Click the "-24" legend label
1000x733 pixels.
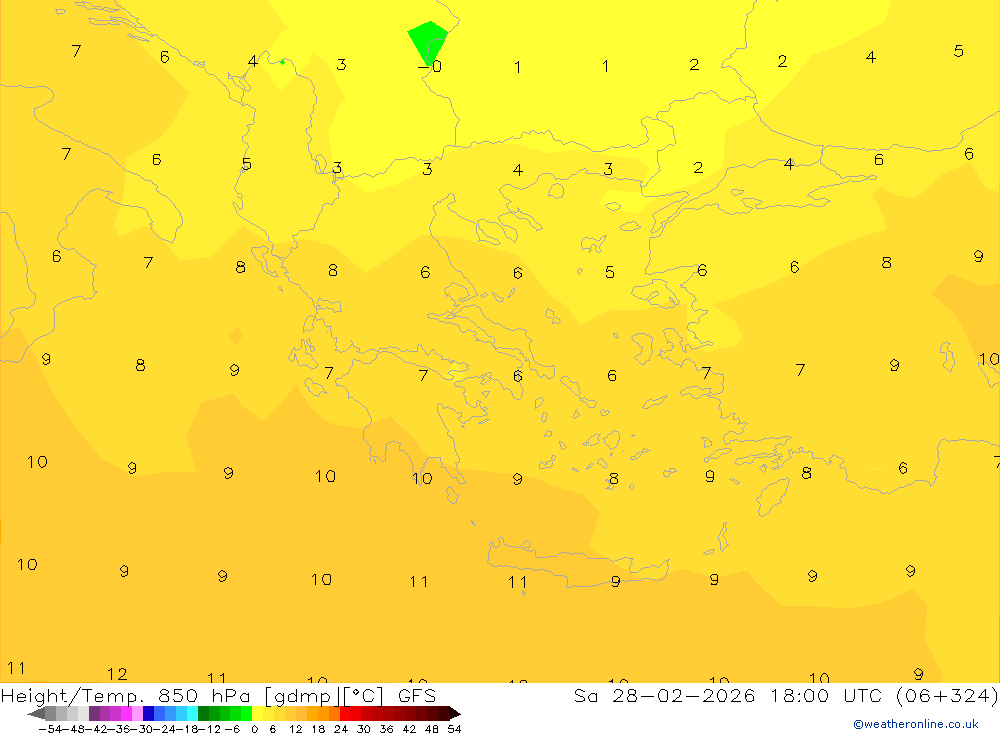[x=164, y=729]
